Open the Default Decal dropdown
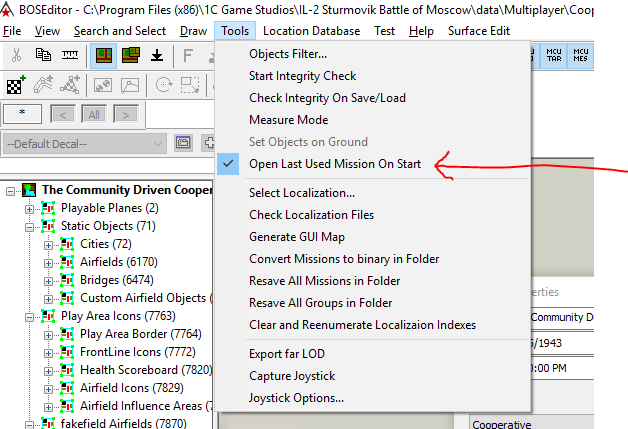This screenshot has width=628, height=429. 85,144
